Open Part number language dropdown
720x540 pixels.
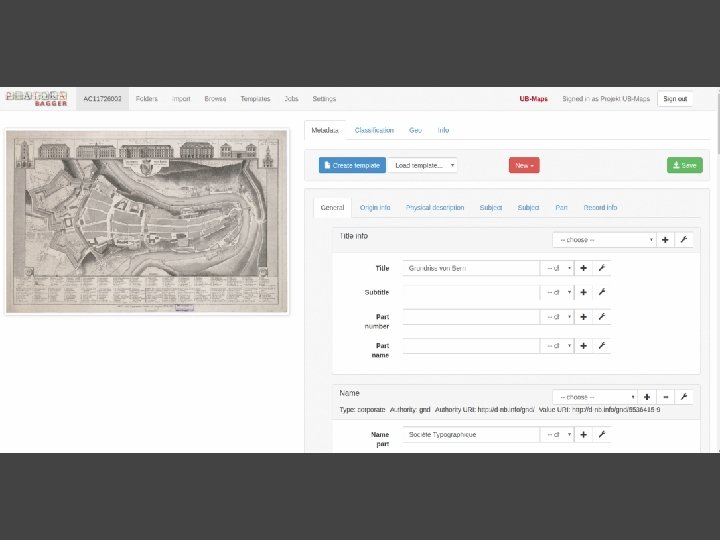tap(557, 317)
